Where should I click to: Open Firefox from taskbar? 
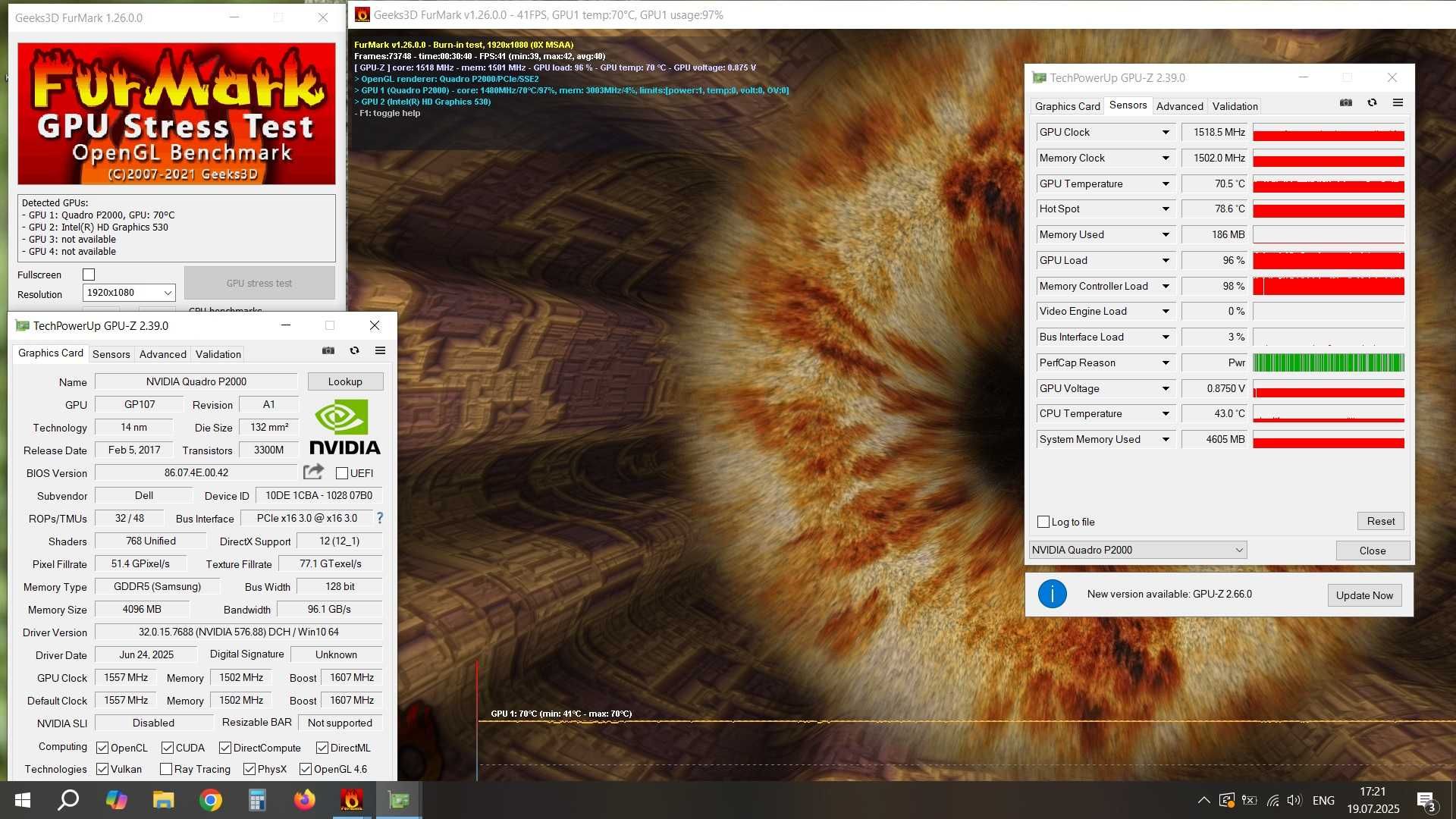(305, 800)
